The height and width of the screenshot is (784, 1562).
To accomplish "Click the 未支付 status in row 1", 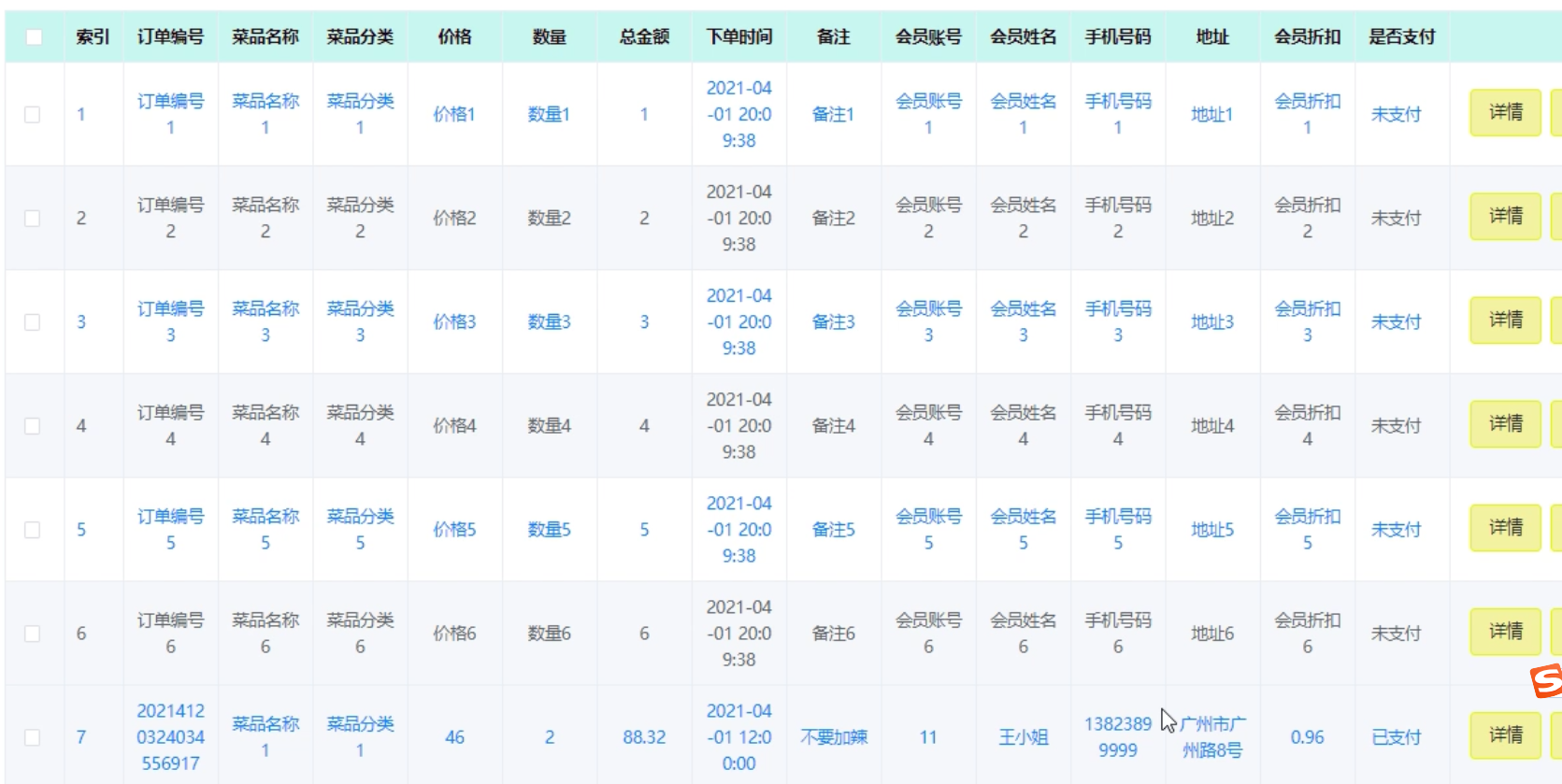I will pyautogui.click(x=1396, y=114).
